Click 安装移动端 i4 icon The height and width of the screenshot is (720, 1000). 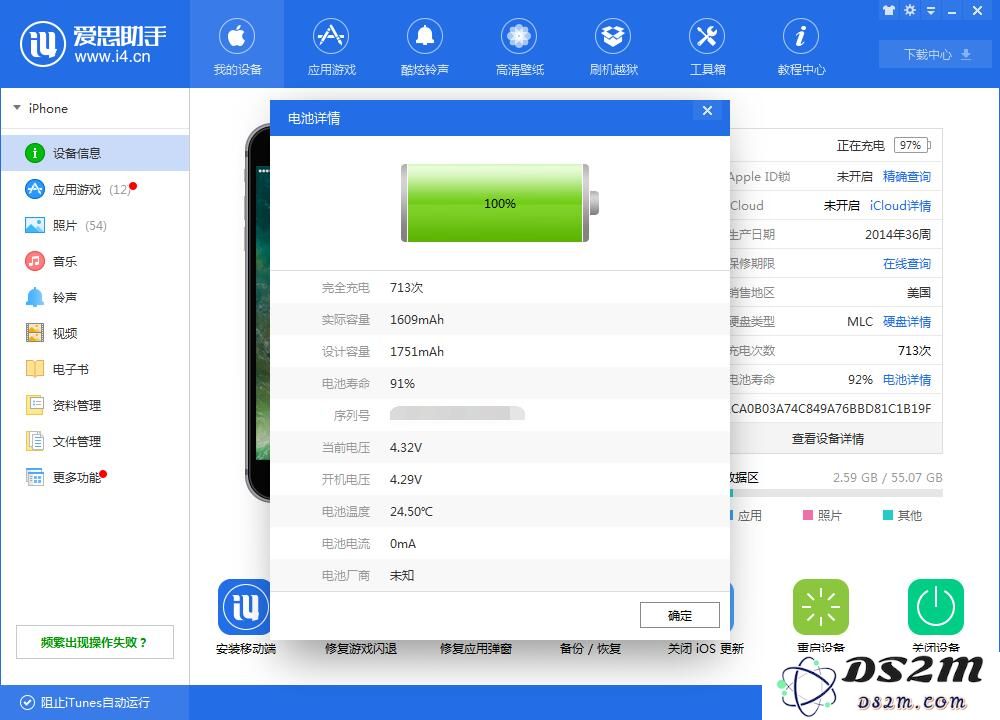point(245,606)
